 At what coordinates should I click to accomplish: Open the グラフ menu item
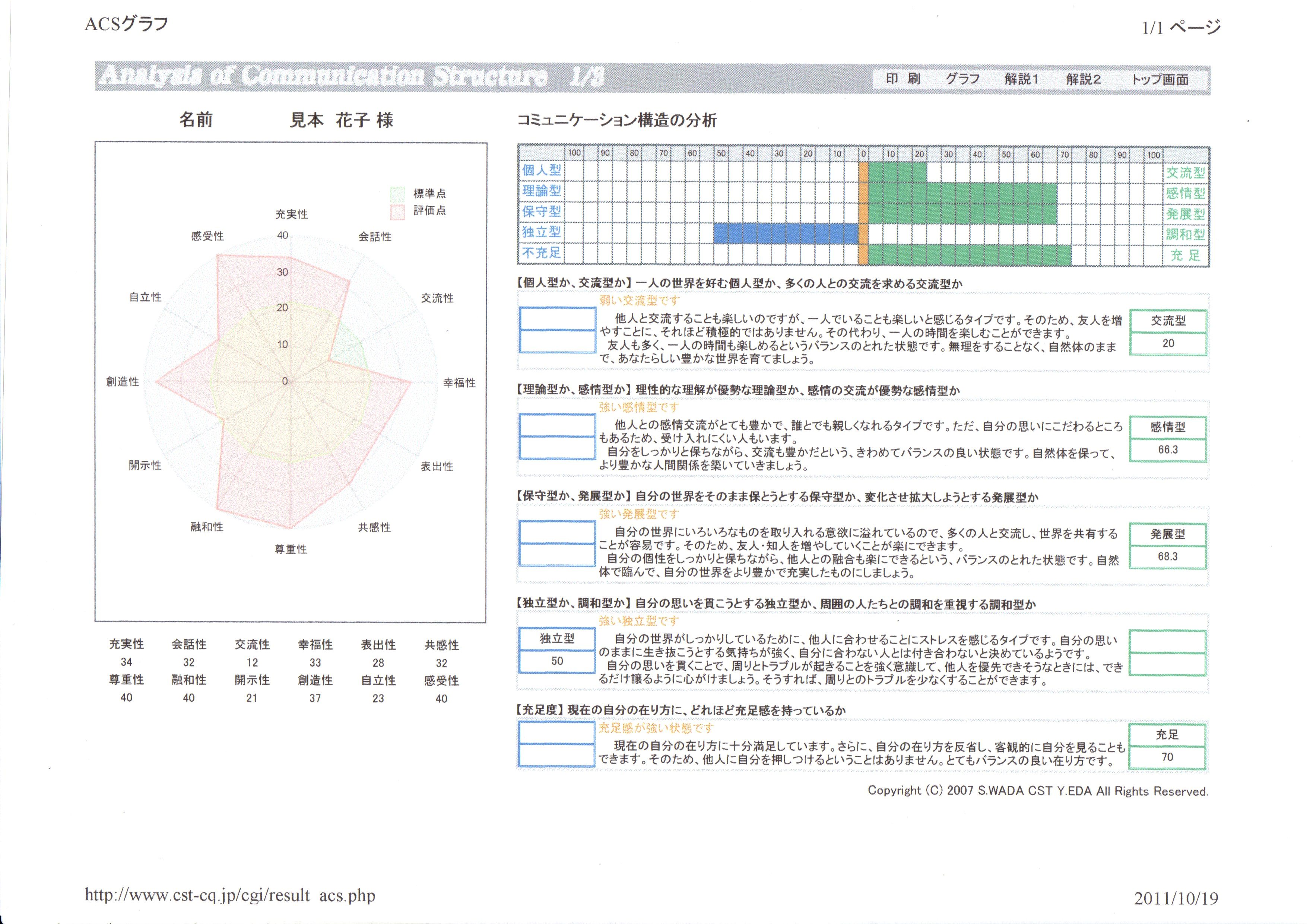[x=962, y=79]
